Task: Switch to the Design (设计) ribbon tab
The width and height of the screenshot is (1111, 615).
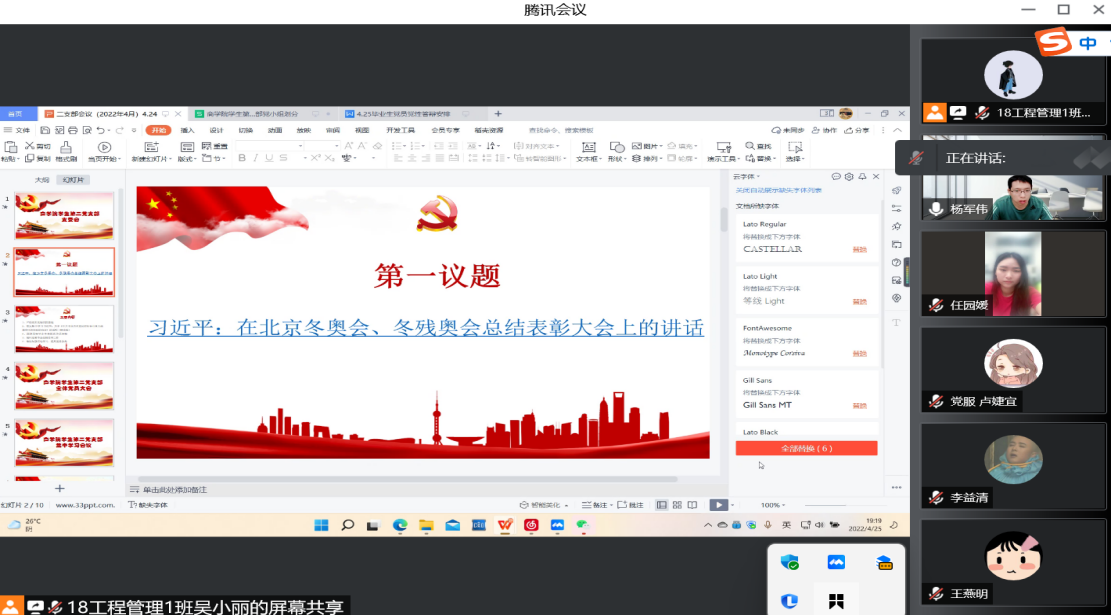Action: 216,130
